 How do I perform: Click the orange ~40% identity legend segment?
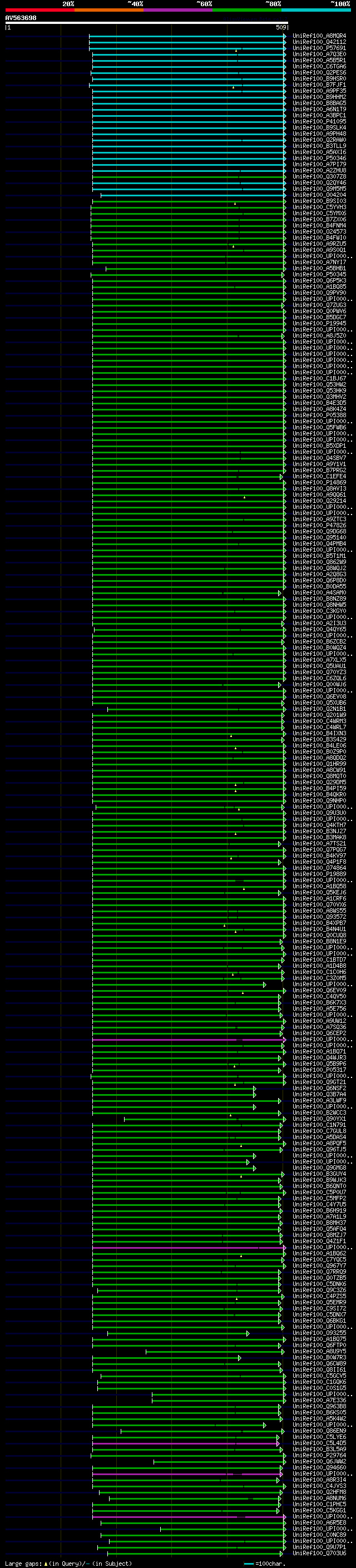109,10
